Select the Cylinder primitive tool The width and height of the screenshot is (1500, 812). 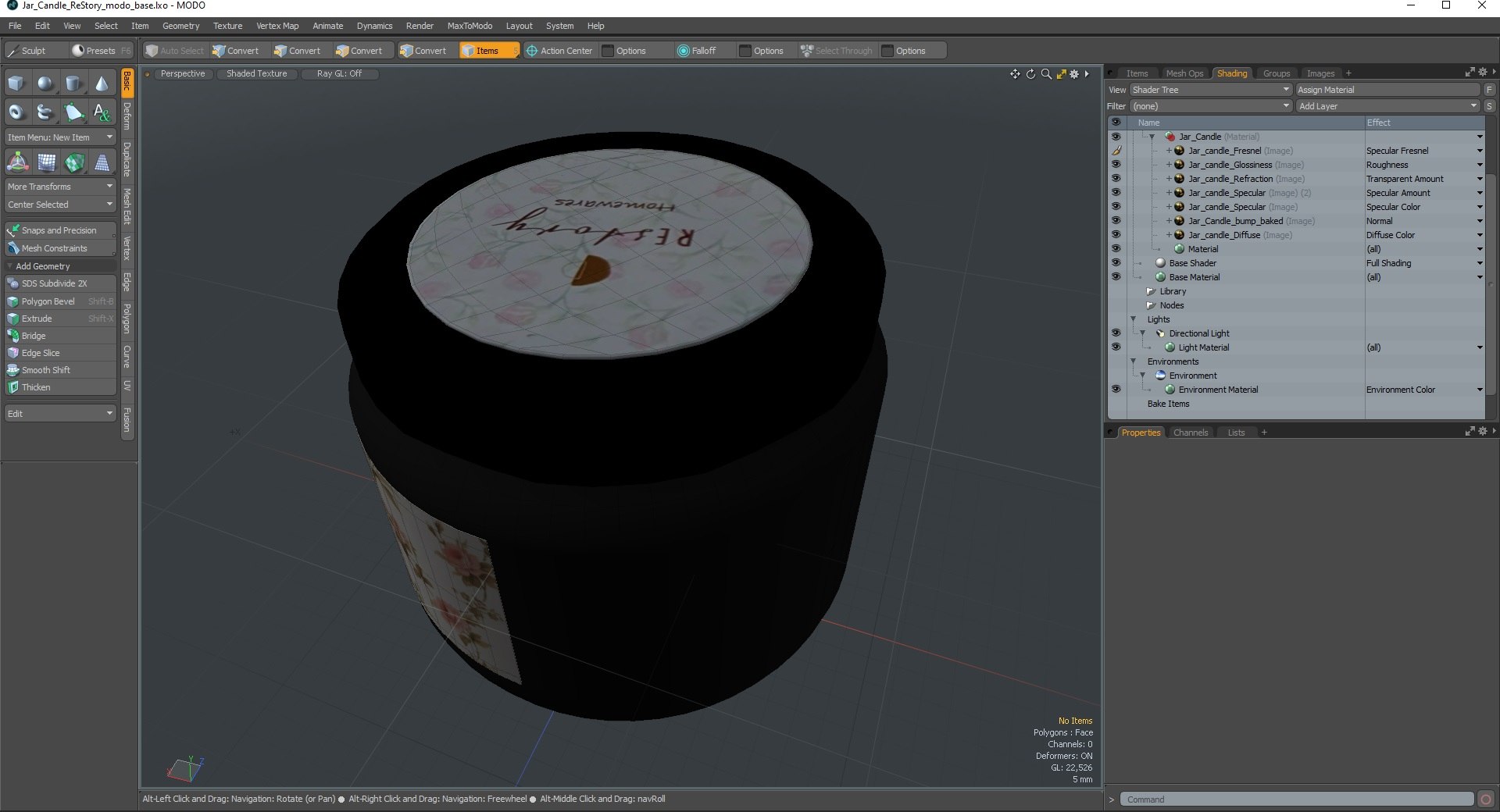click(x=73, y=84)
